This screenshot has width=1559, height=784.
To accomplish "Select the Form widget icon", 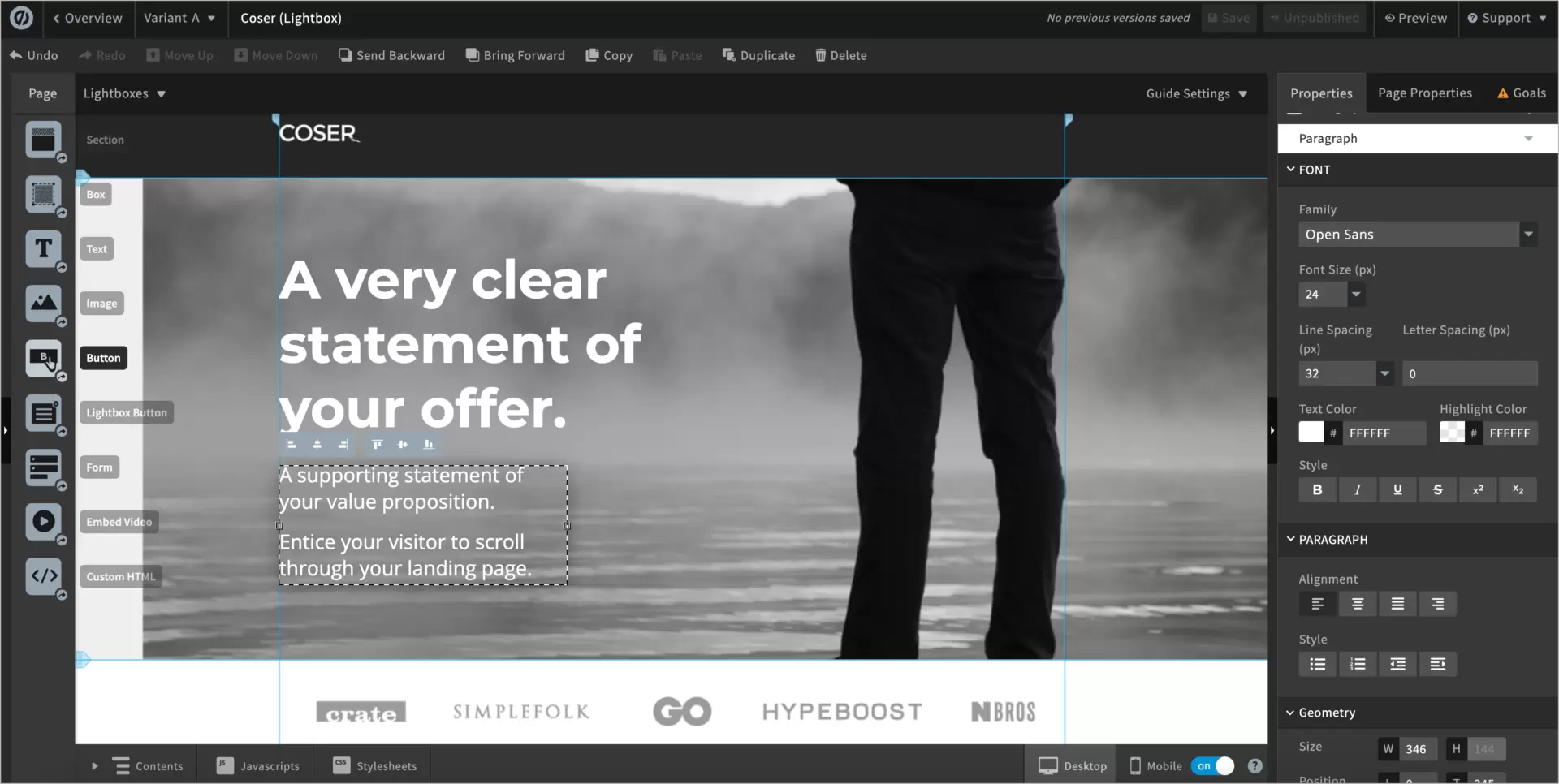I will tap(43, 467).
